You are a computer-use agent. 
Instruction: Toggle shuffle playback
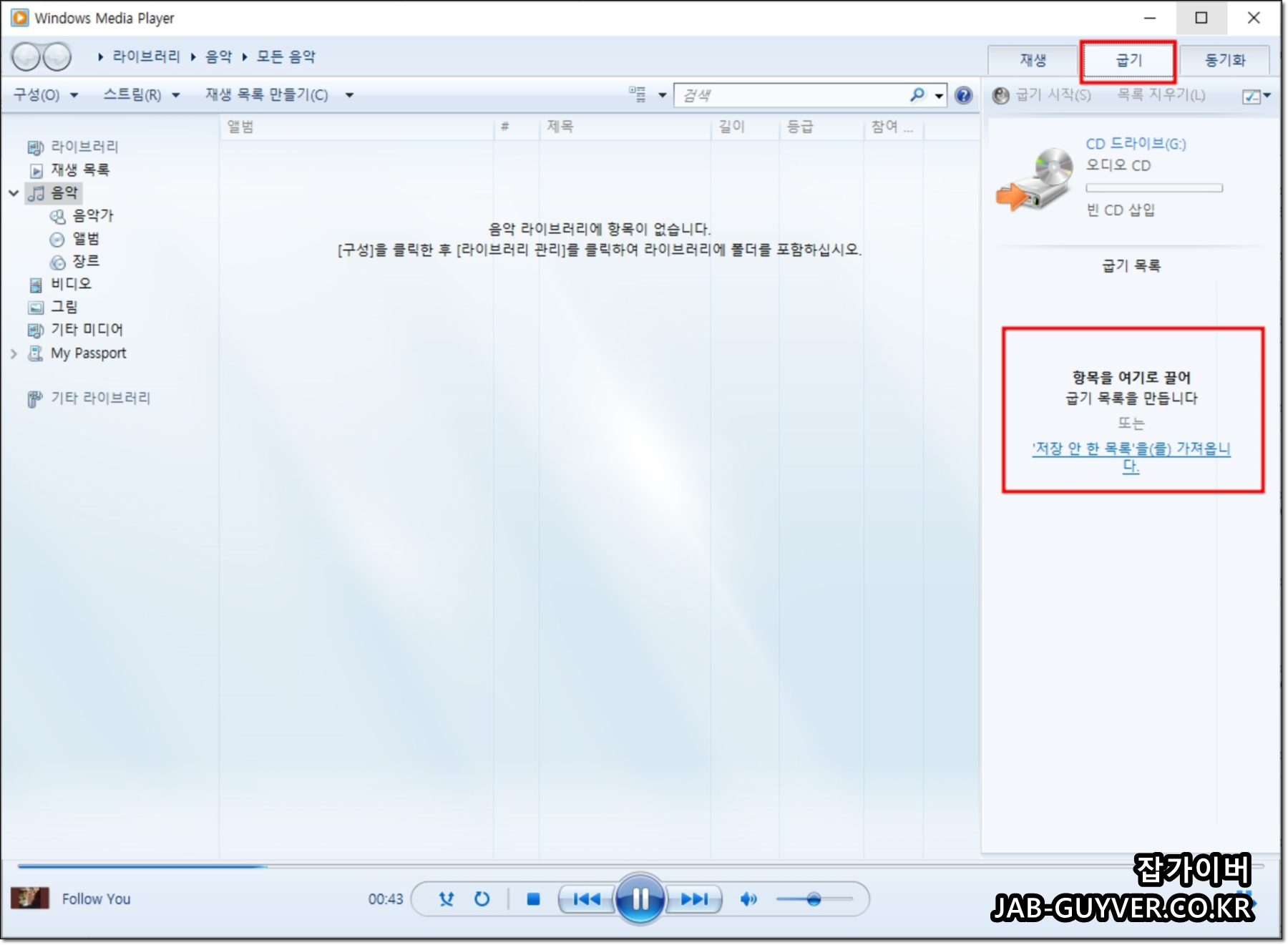447,899
